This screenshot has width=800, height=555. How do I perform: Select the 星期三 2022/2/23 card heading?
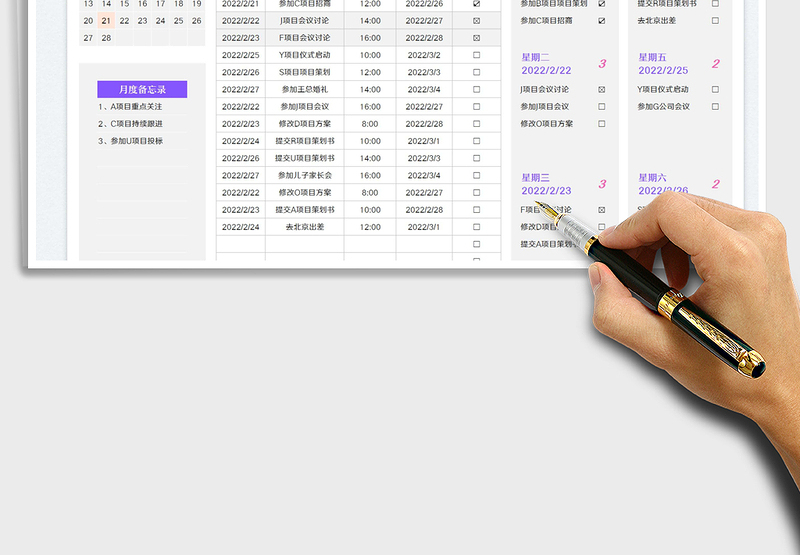pos(546,185)
